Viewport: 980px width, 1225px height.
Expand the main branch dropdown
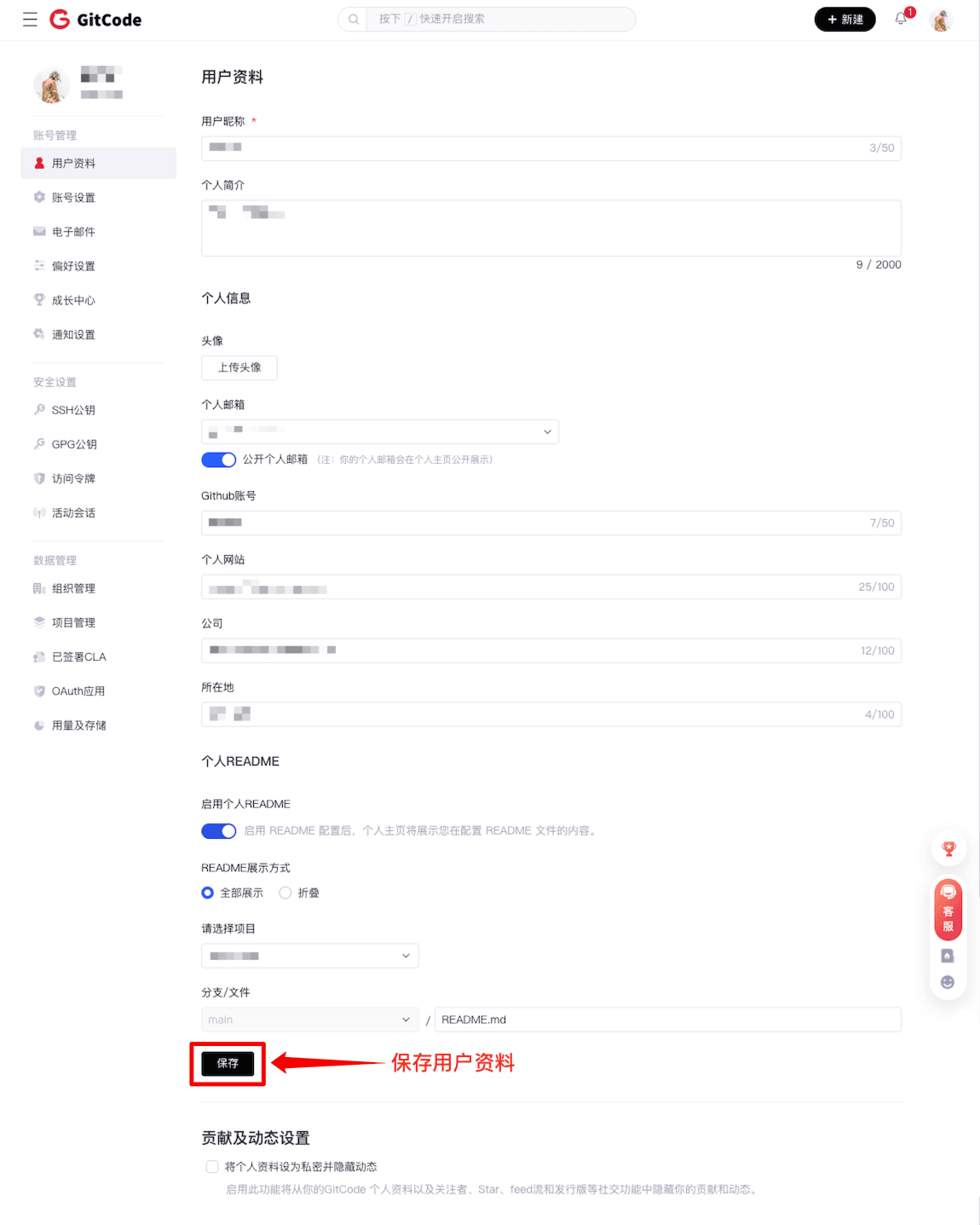pyautogui.click(x=310, y=1020)
